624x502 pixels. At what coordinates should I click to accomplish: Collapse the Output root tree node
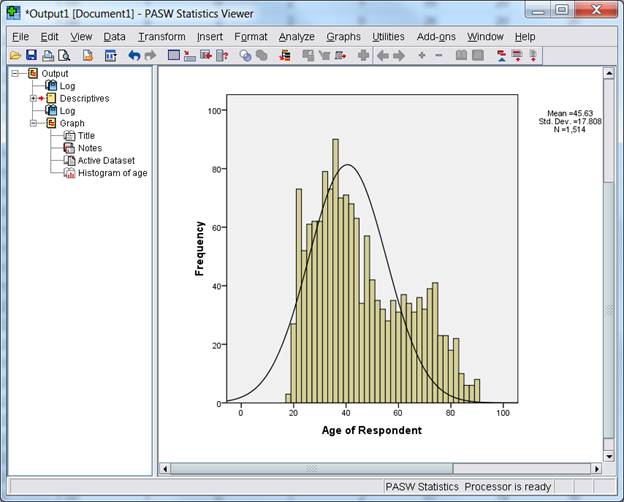coord(15,73)
